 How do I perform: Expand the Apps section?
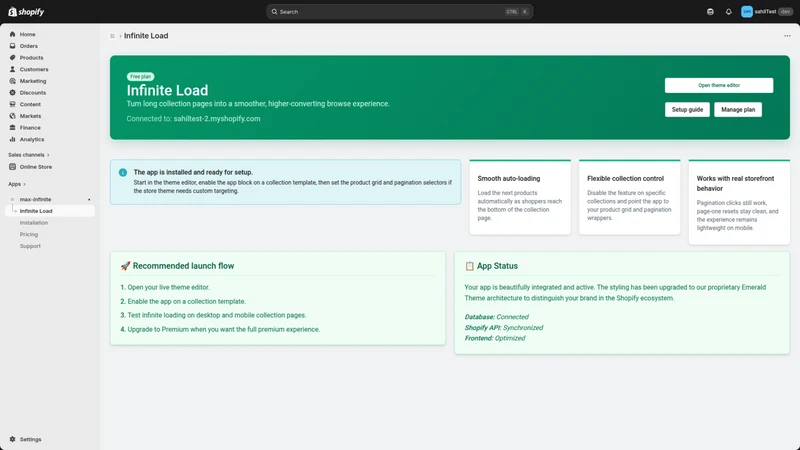(17, 184)
